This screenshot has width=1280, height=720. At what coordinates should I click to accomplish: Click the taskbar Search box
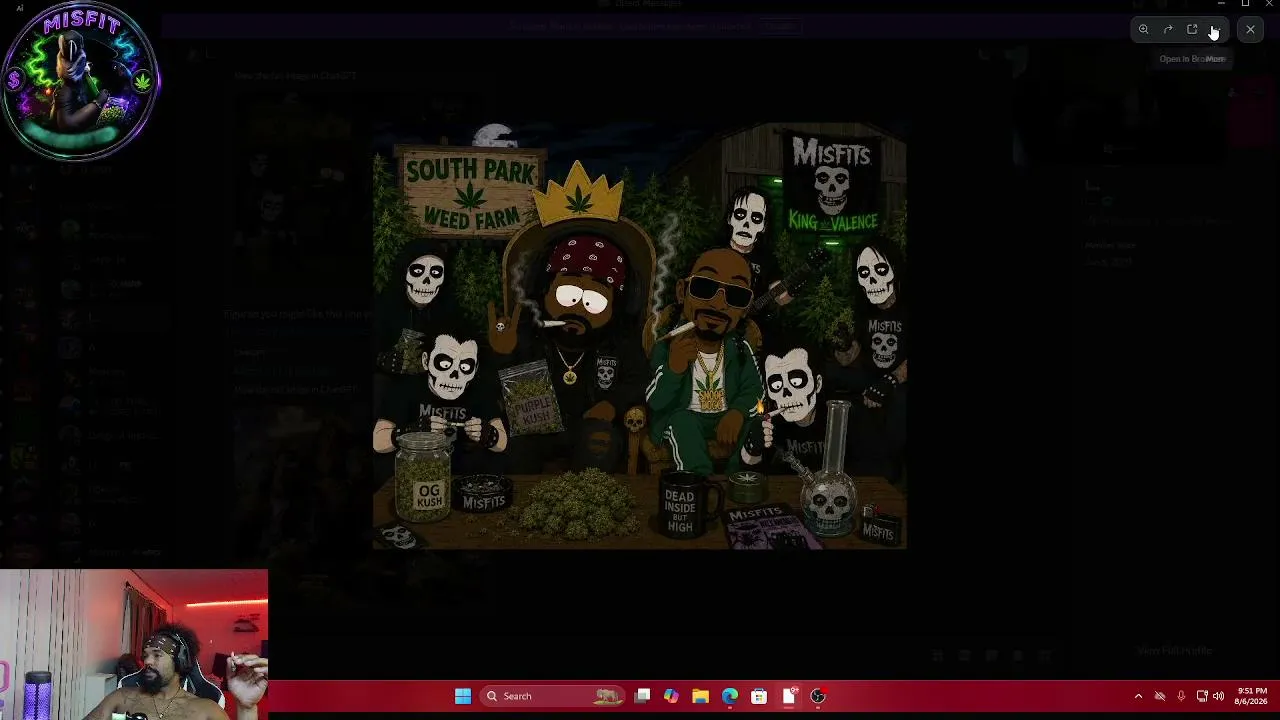pos(551,696)
